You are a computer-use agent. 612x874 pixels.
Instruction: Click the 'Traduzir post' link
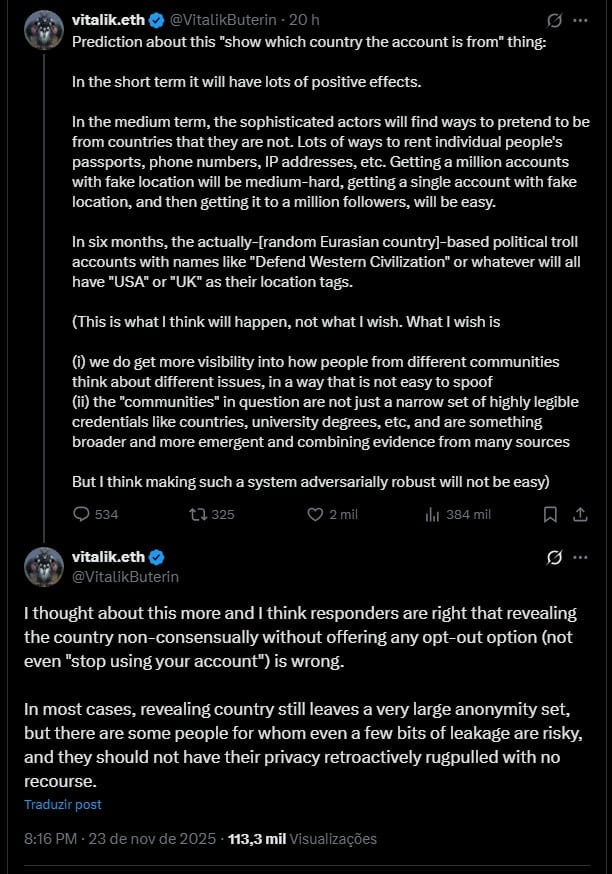pyautogui.click(x=62, y=804)
